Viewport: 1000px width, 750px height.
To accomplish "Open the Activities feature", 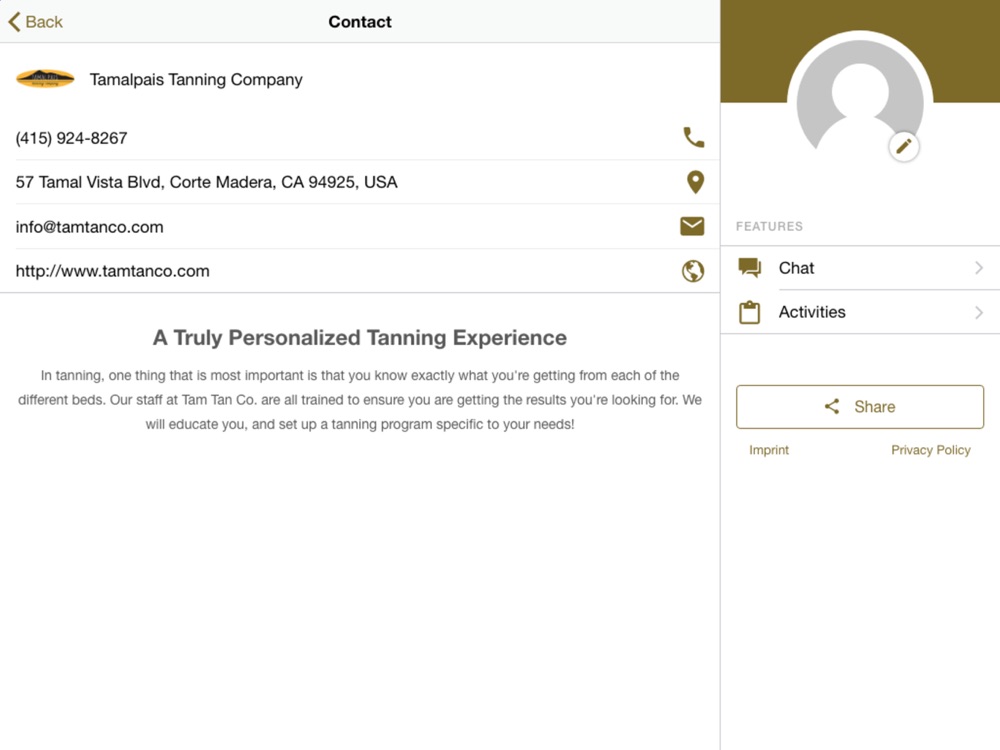I will pyautogui.click(x=860, y=312).
